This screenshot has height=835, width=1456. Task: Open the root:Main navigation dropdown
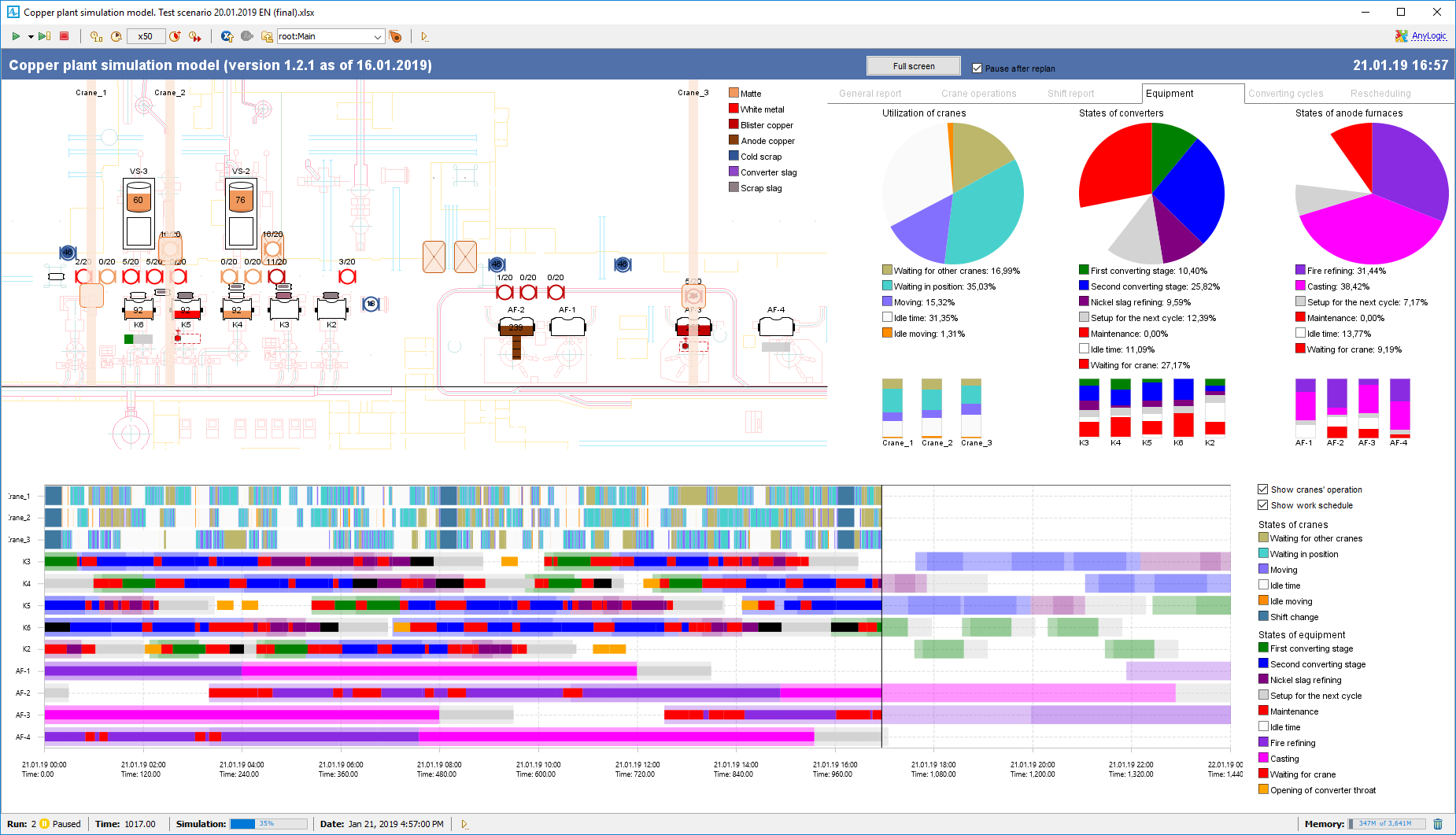[330, 36]
